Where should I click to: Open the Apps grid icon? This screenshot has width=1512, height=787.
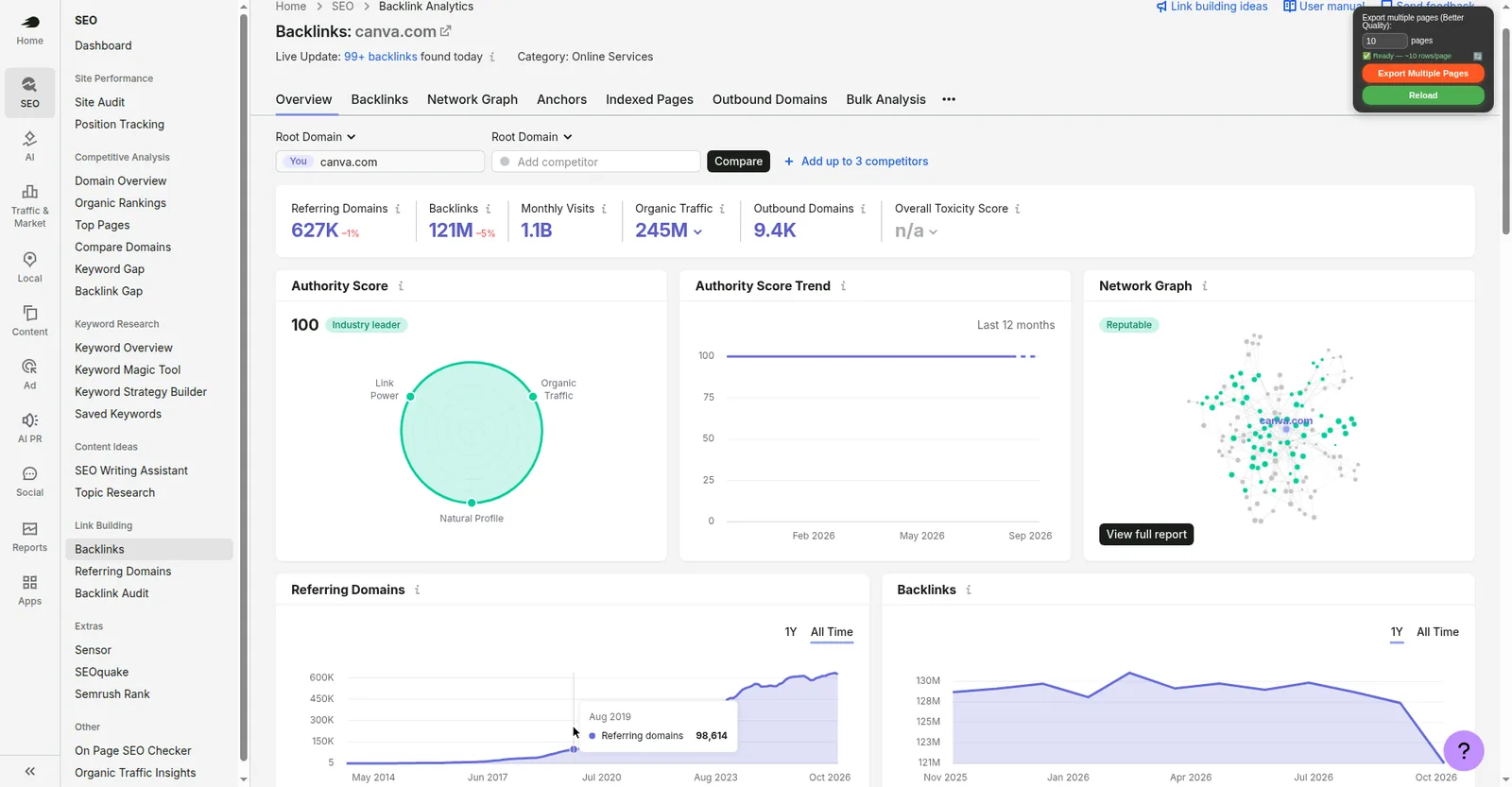[x=30, y=582]
